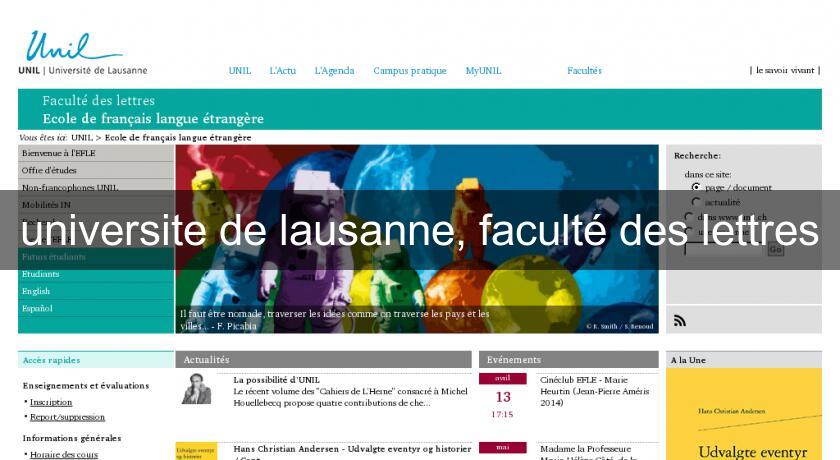Select the 'actualité' search radio button

696,201
